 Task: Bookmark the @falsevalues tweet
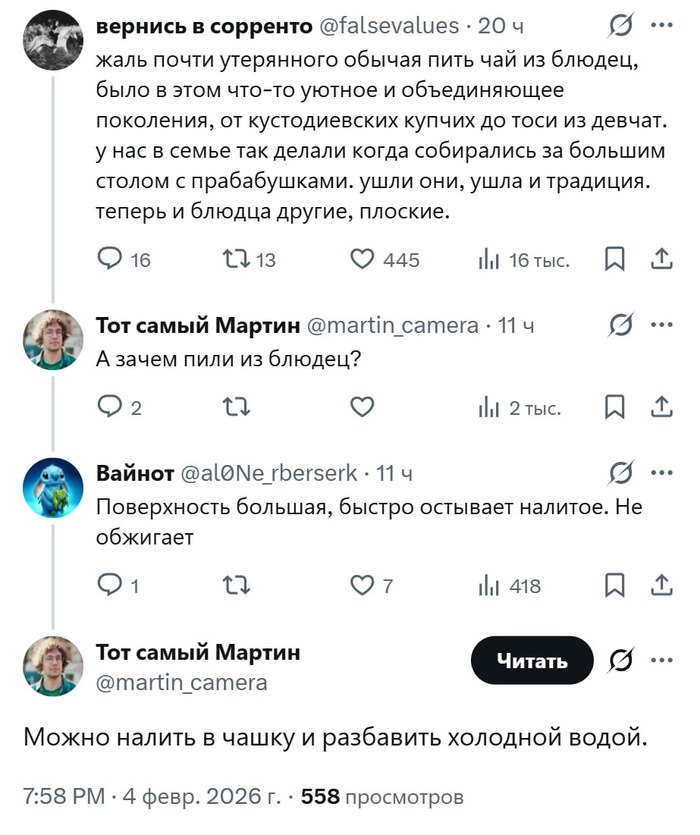pyautogui.click(x=613, y=259)
